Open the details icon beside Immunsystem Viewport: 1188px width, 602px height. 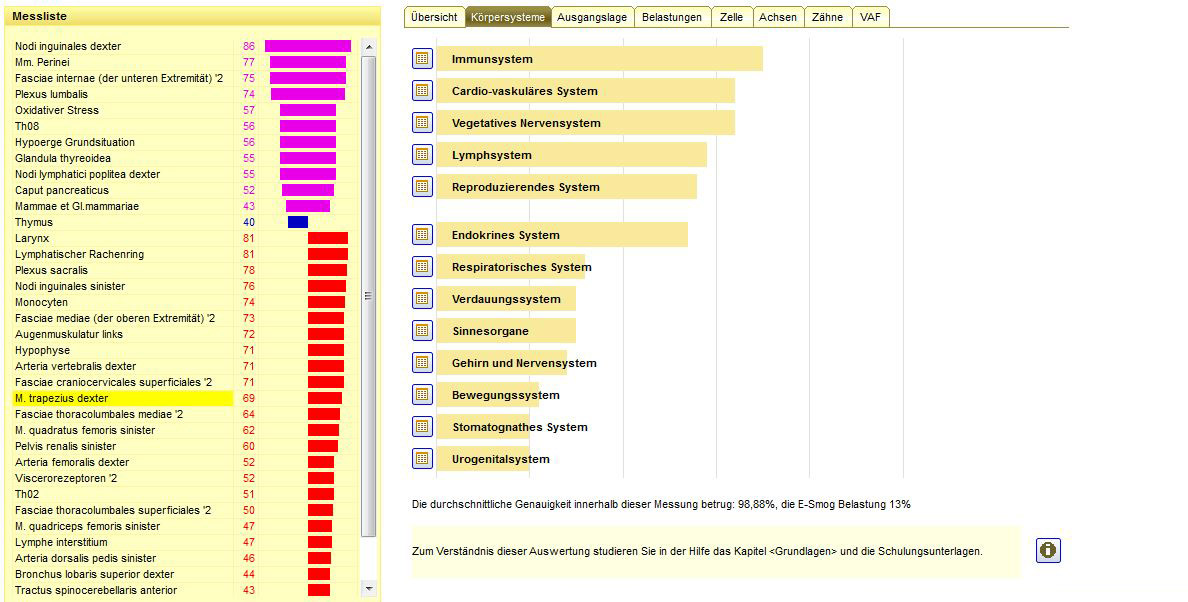tap(422, 59)
